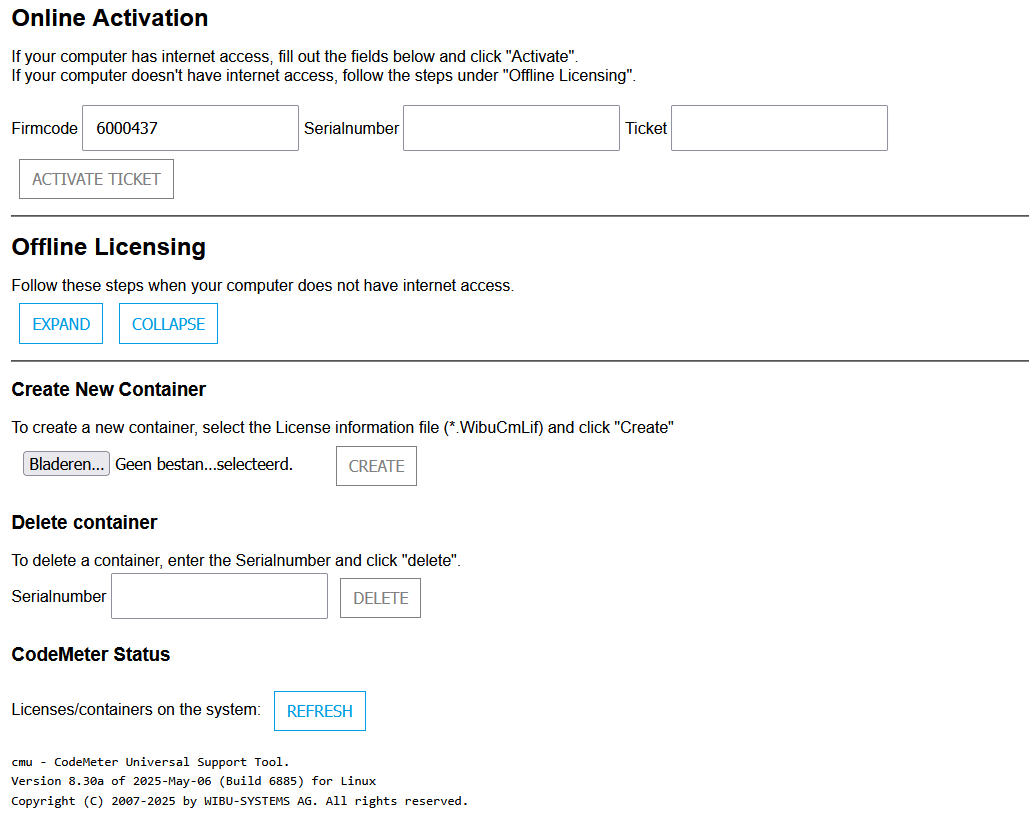The width and height of the screenshot is (1029, 818).
Task: Focus the Serialnumber field under Online Activation
Action: [x=511, y=128]
